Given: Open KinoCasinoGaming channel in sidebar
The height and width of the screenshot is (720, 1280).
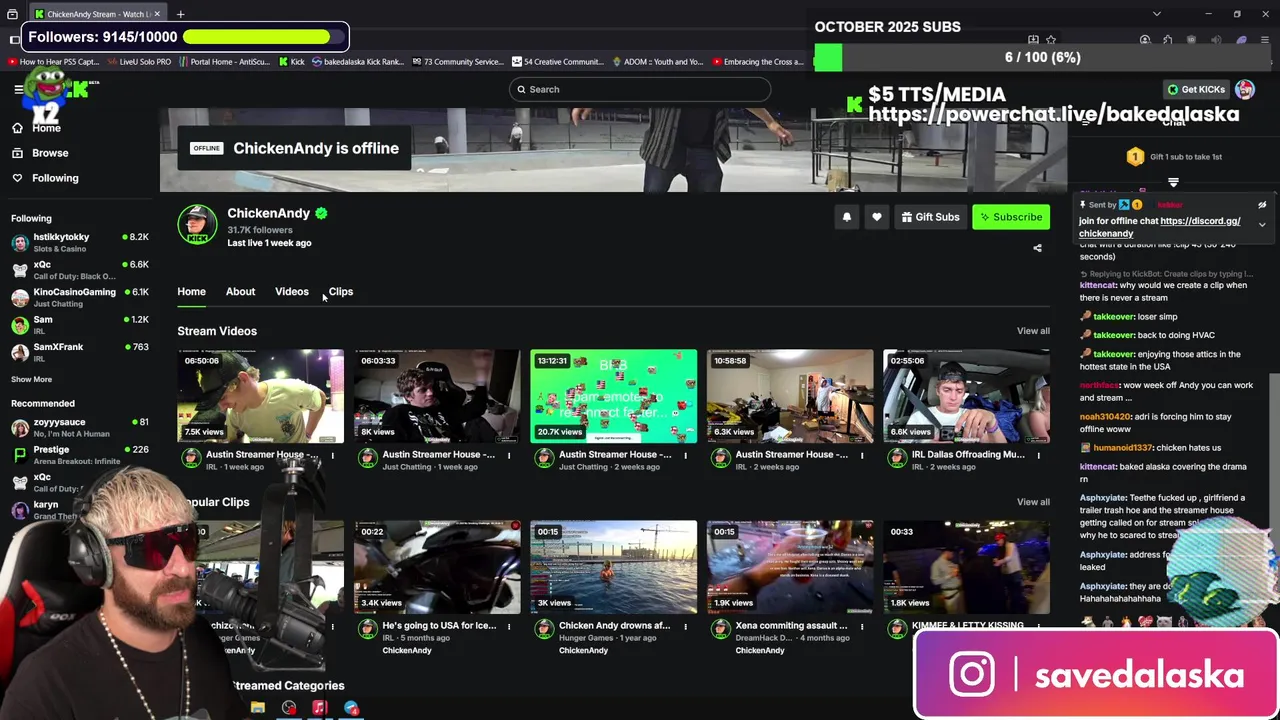Looking at the screenshot, I should point(80,297).
